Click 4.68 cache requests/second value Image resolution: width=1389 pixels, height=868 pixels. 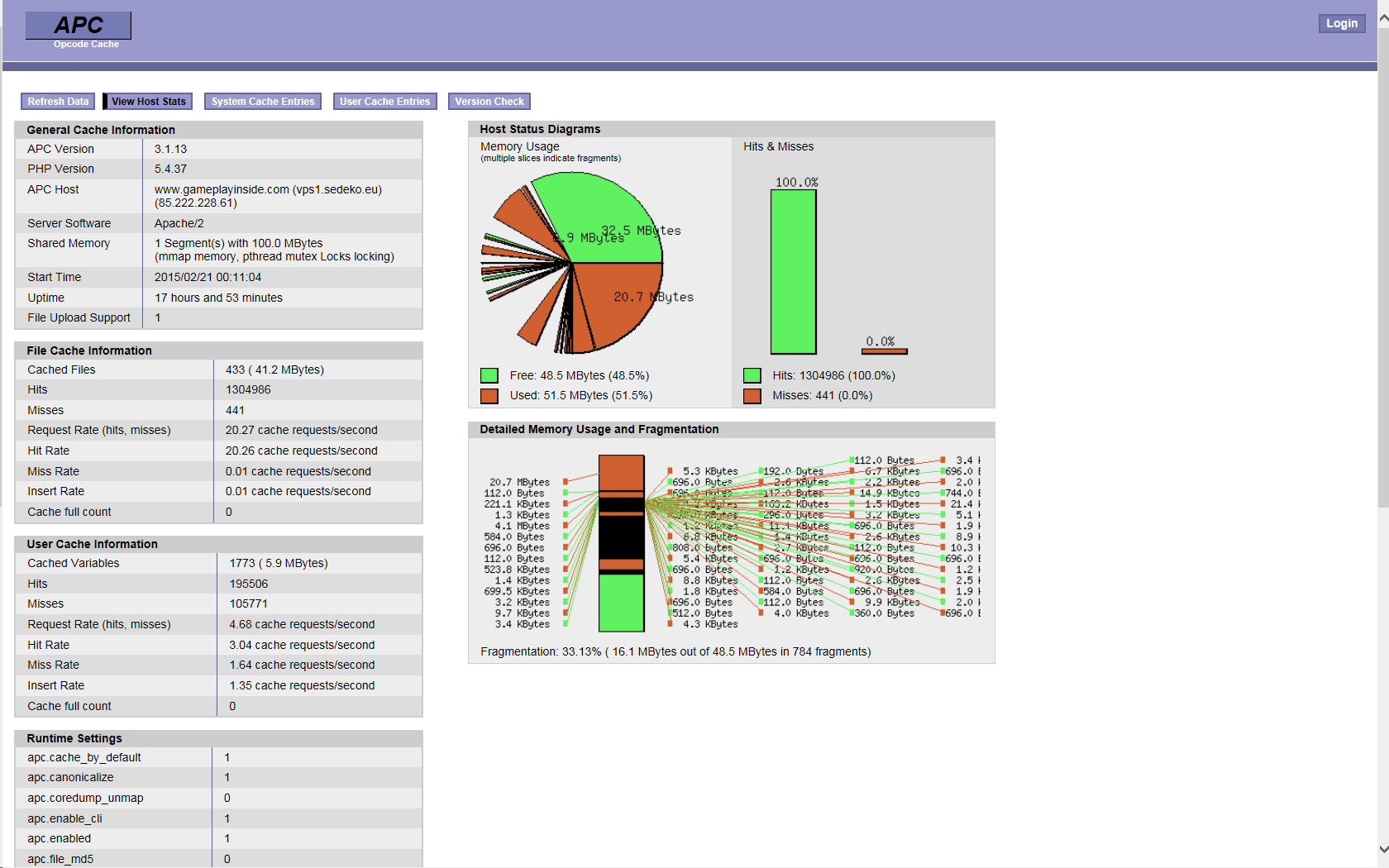[303, 624]
